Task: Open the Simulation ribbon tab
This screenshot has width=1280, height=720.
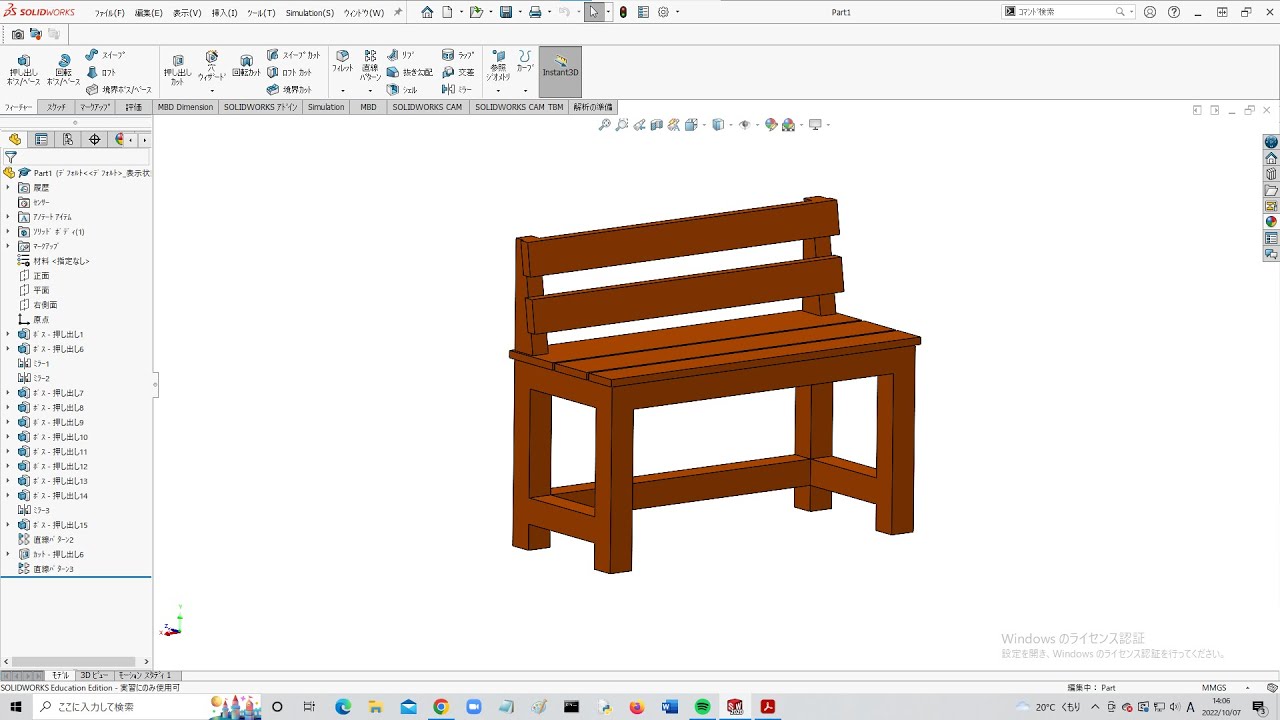Action: pyautogui.click(x=326, y=107)
